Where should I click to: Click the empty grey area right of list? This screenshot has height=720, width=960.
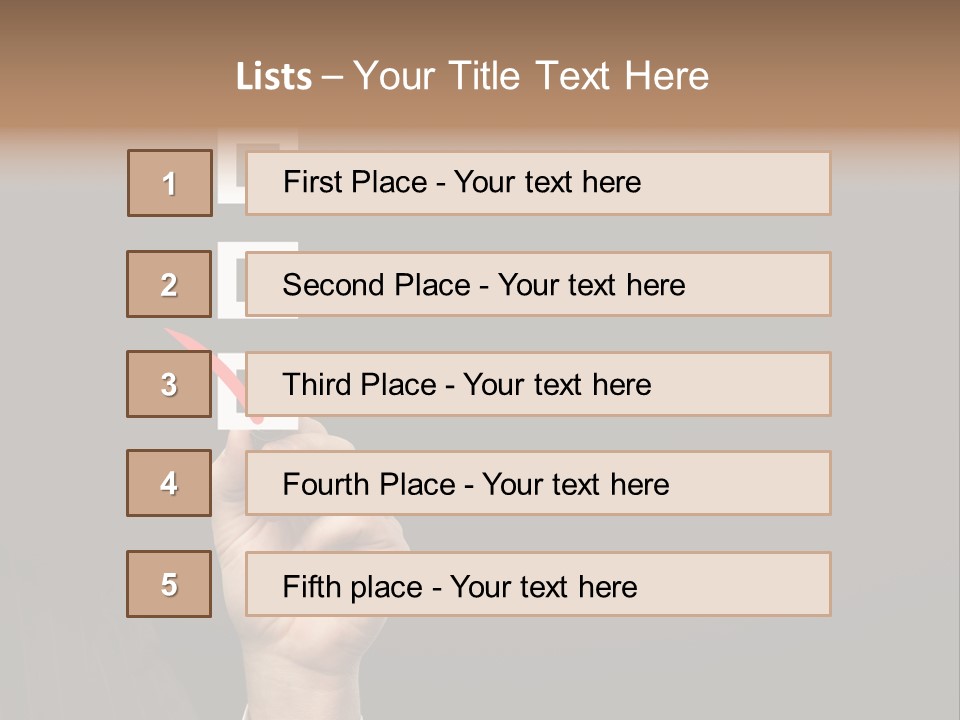point(895,400)
